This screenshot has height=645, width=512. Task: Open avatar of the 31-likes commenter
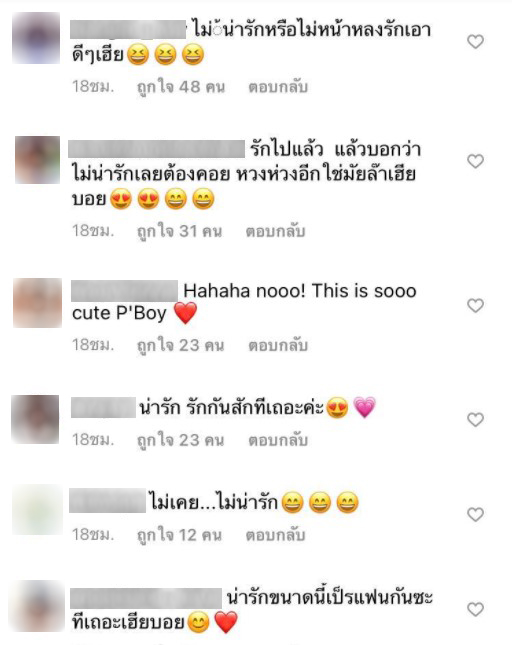tap(37, 160)
